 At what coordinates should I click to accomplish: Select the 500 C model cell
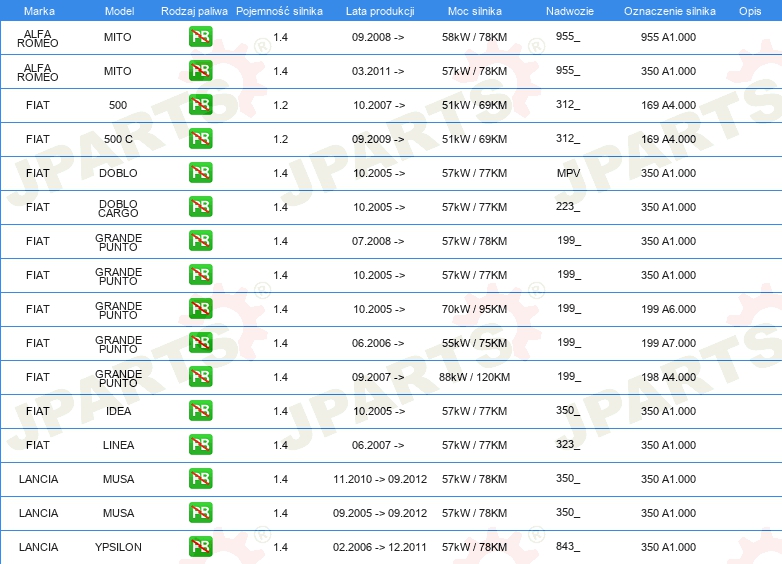[118, 139]
